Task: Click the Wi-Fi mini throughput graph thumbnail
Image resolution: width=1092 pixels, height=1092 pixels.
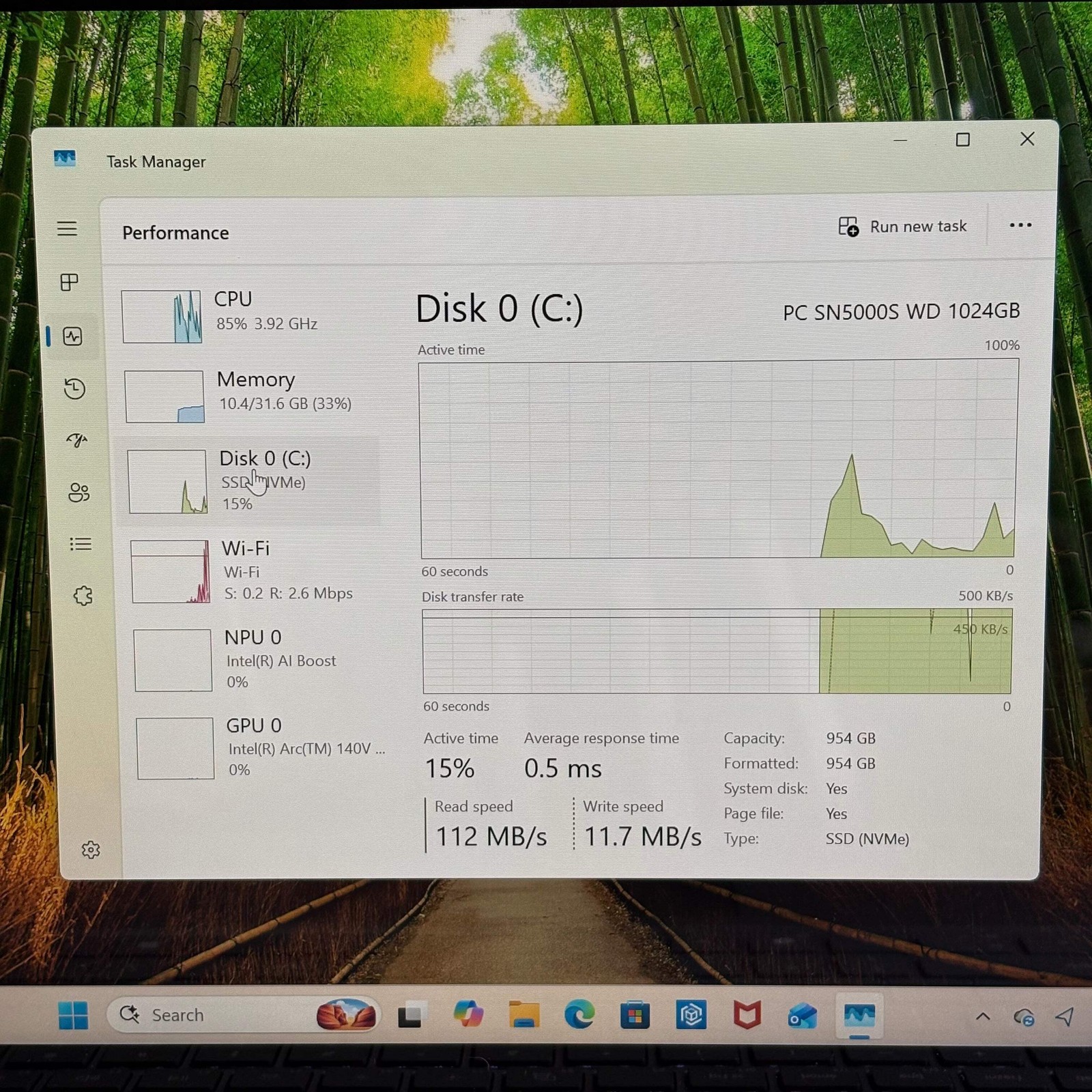Action: (170, 571)
